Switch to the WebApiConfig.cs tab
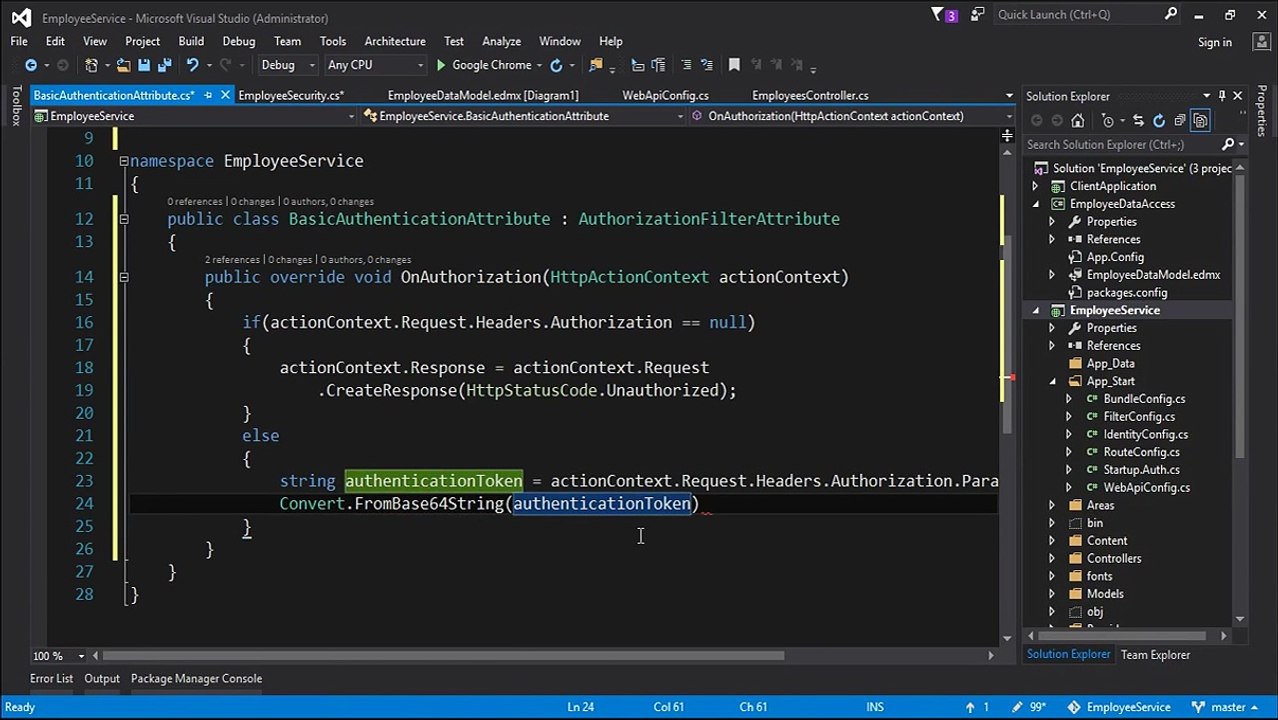This screenshot has width=1278, height=720. pos(665,96)
